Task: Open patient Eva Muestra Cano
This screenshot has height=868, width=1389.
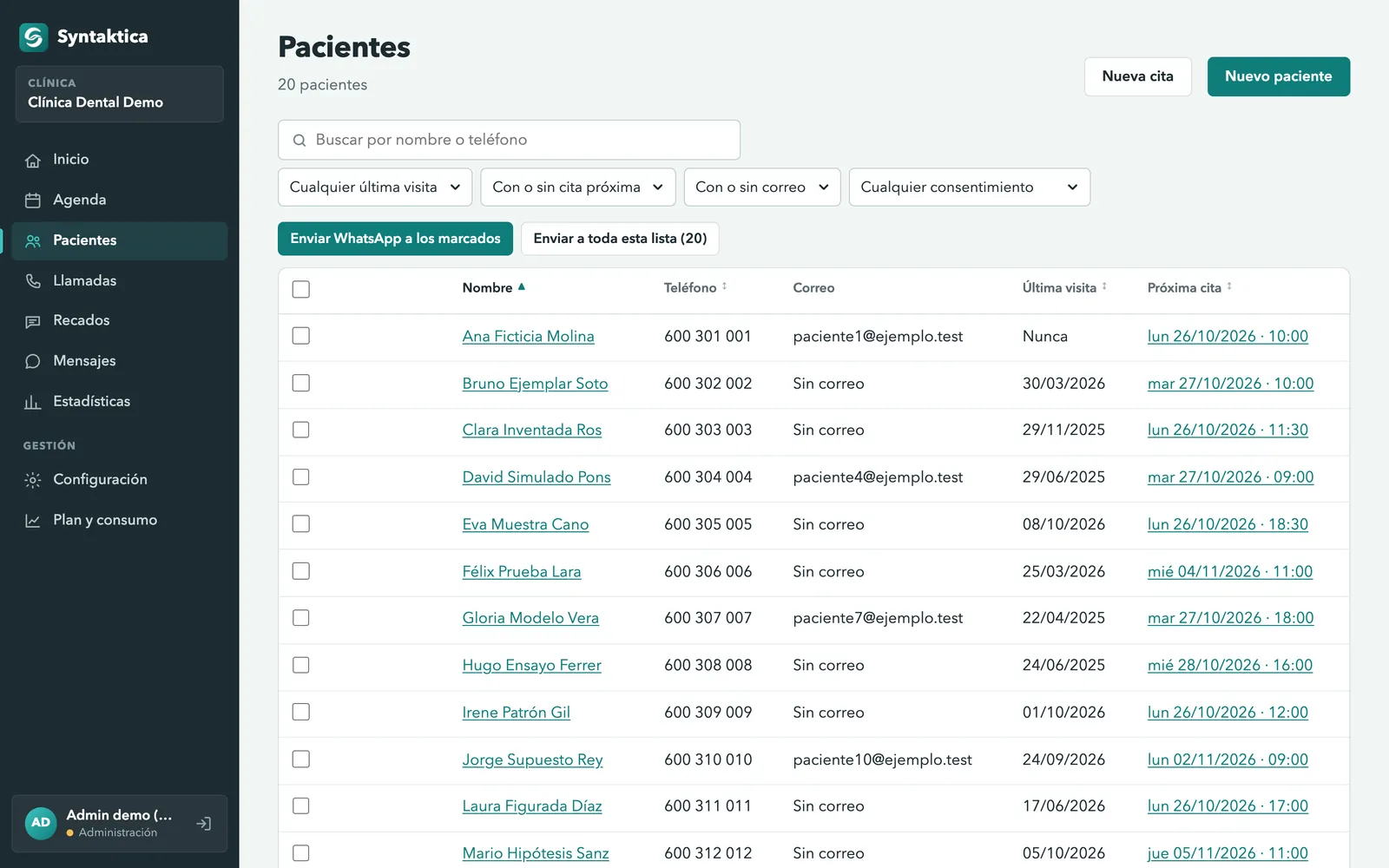Action: [525, 524]
